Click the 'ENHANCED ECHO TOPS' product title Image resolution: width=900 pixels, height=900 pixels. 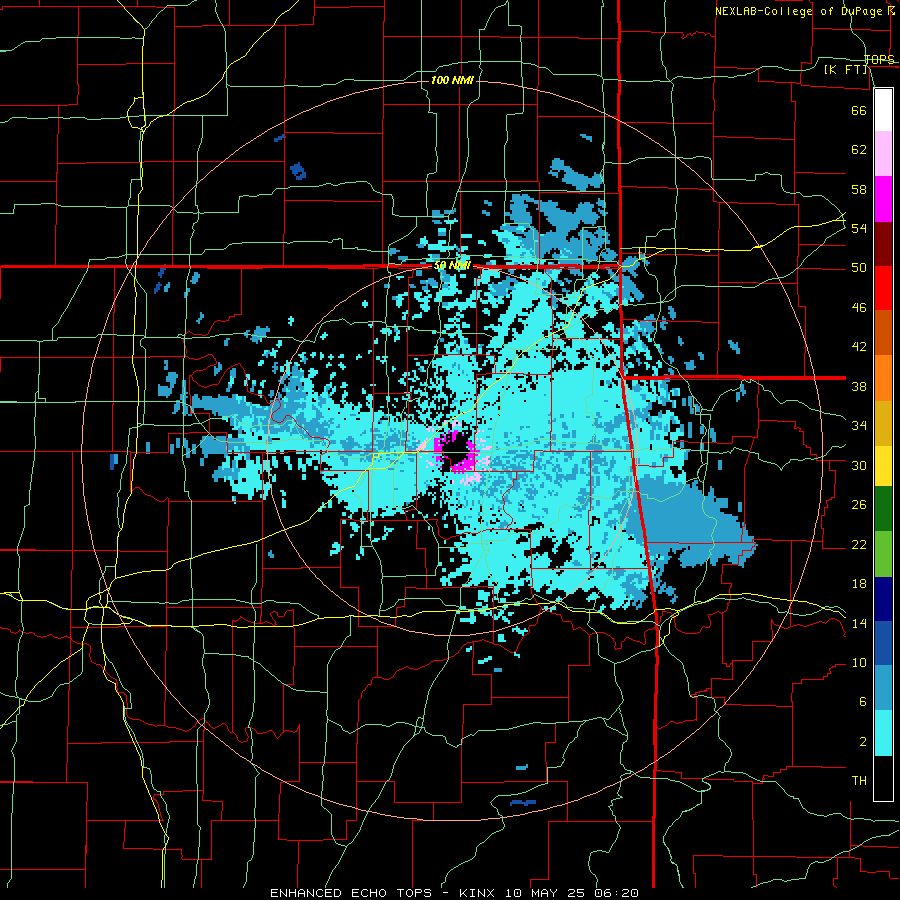pos(351,893)
